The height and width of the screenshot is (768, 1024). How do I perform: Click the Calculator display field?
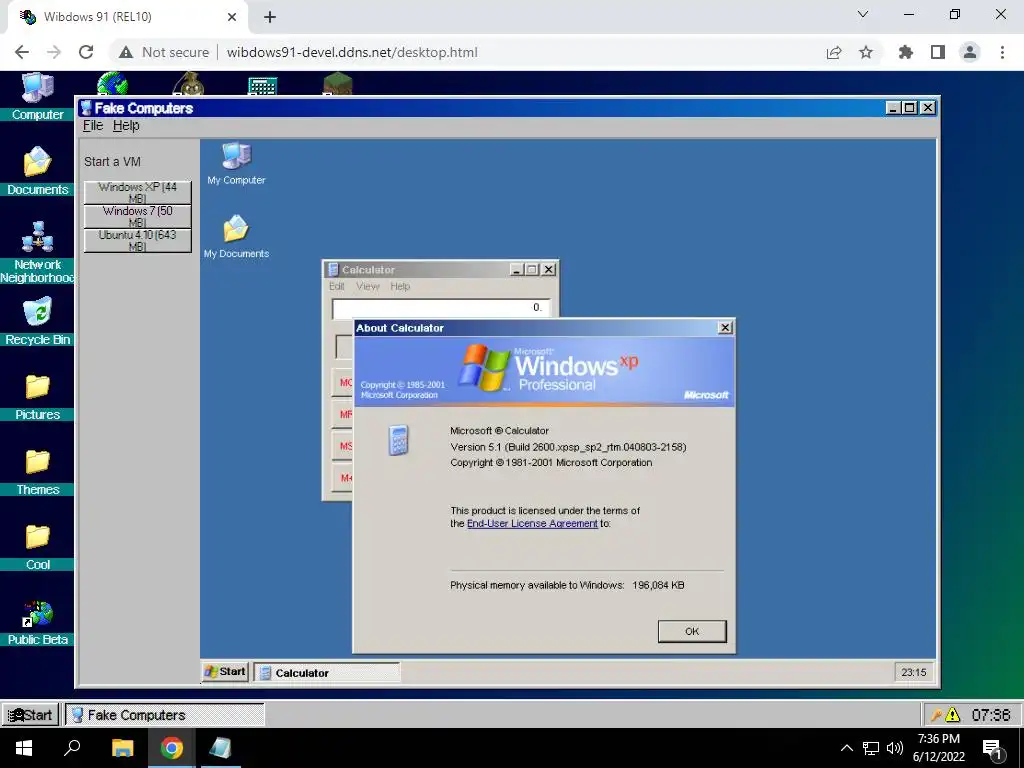pyautogui.click(x=441, y=308)
